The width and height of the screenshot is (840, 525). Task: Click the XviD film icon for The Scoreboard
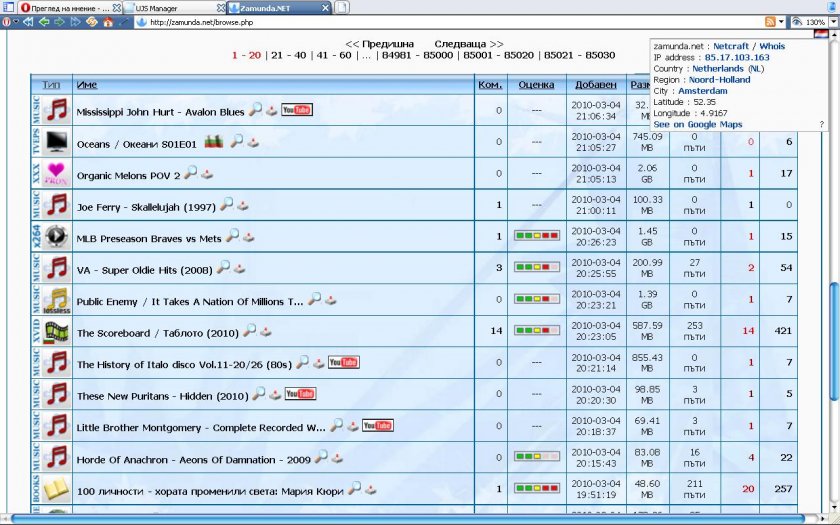click(57, 332)
